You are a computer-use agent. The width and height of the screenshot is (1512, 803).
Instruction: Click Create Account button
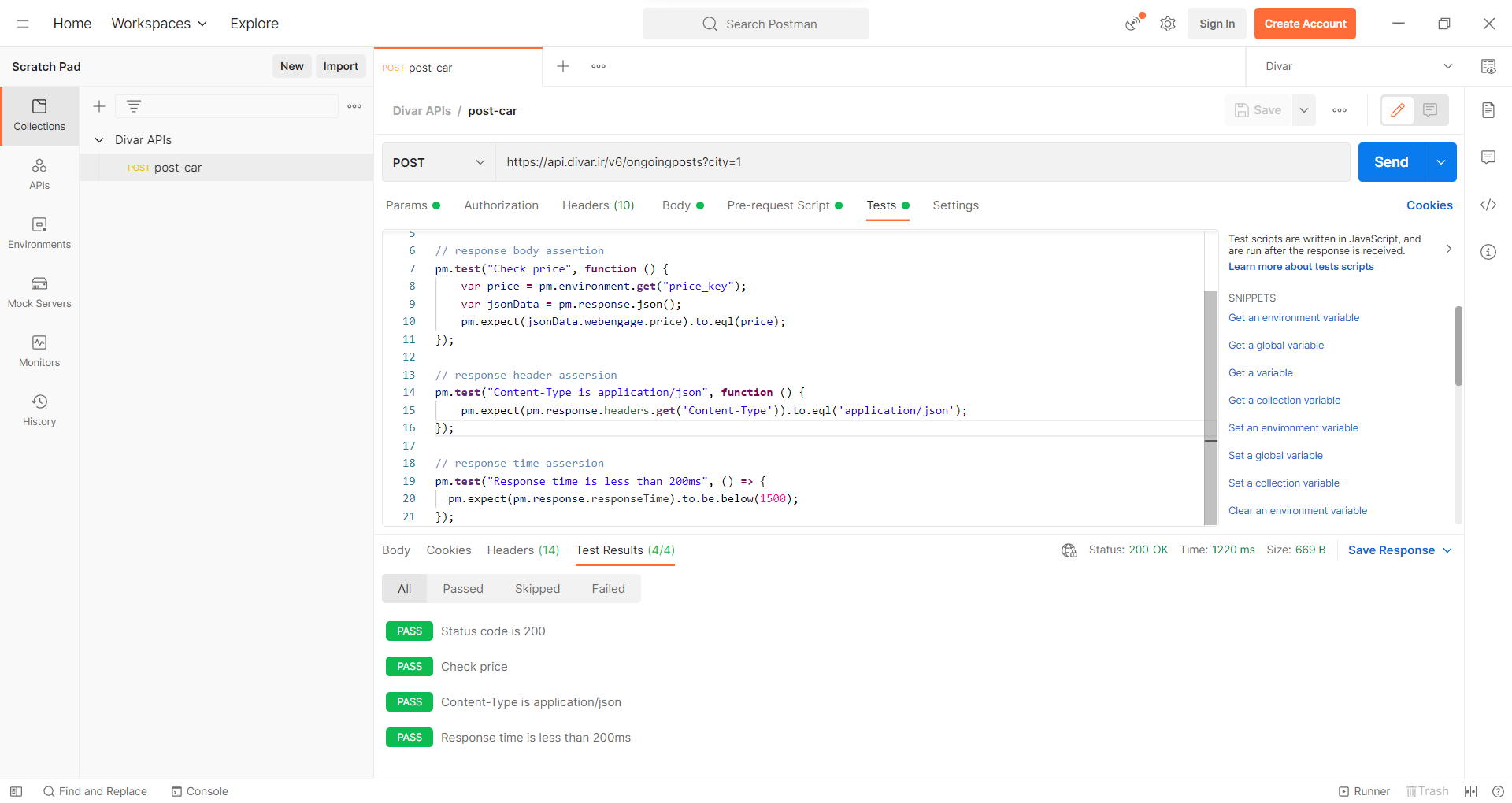point(1305,24)
